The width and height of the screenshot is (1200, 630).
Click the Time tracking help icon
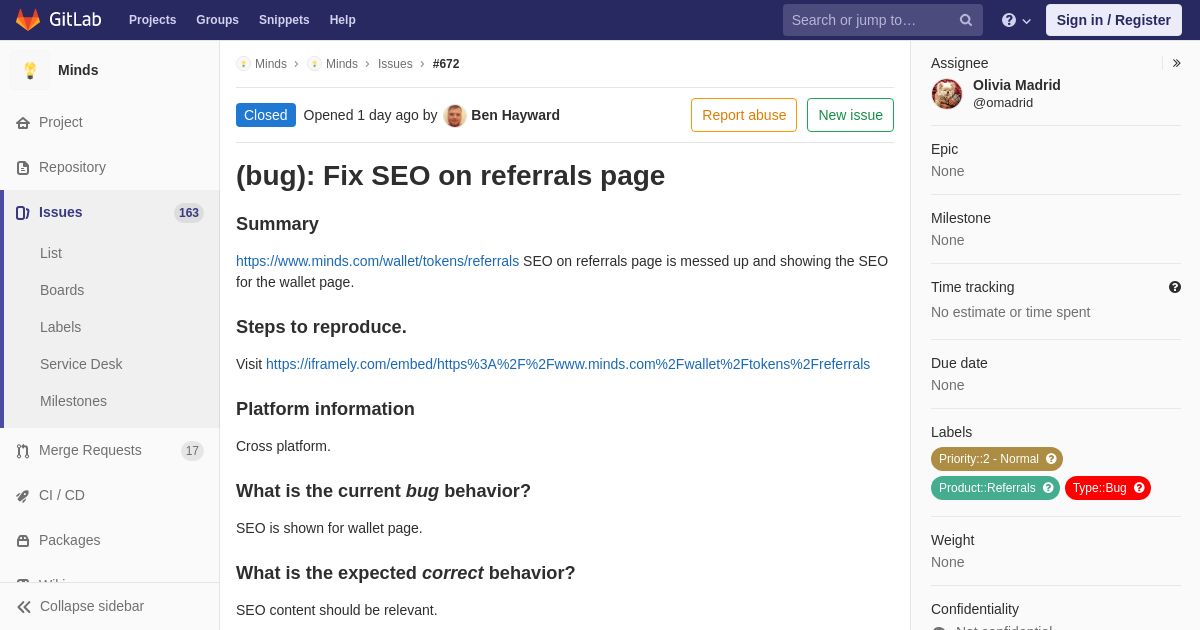(1175, 287)
